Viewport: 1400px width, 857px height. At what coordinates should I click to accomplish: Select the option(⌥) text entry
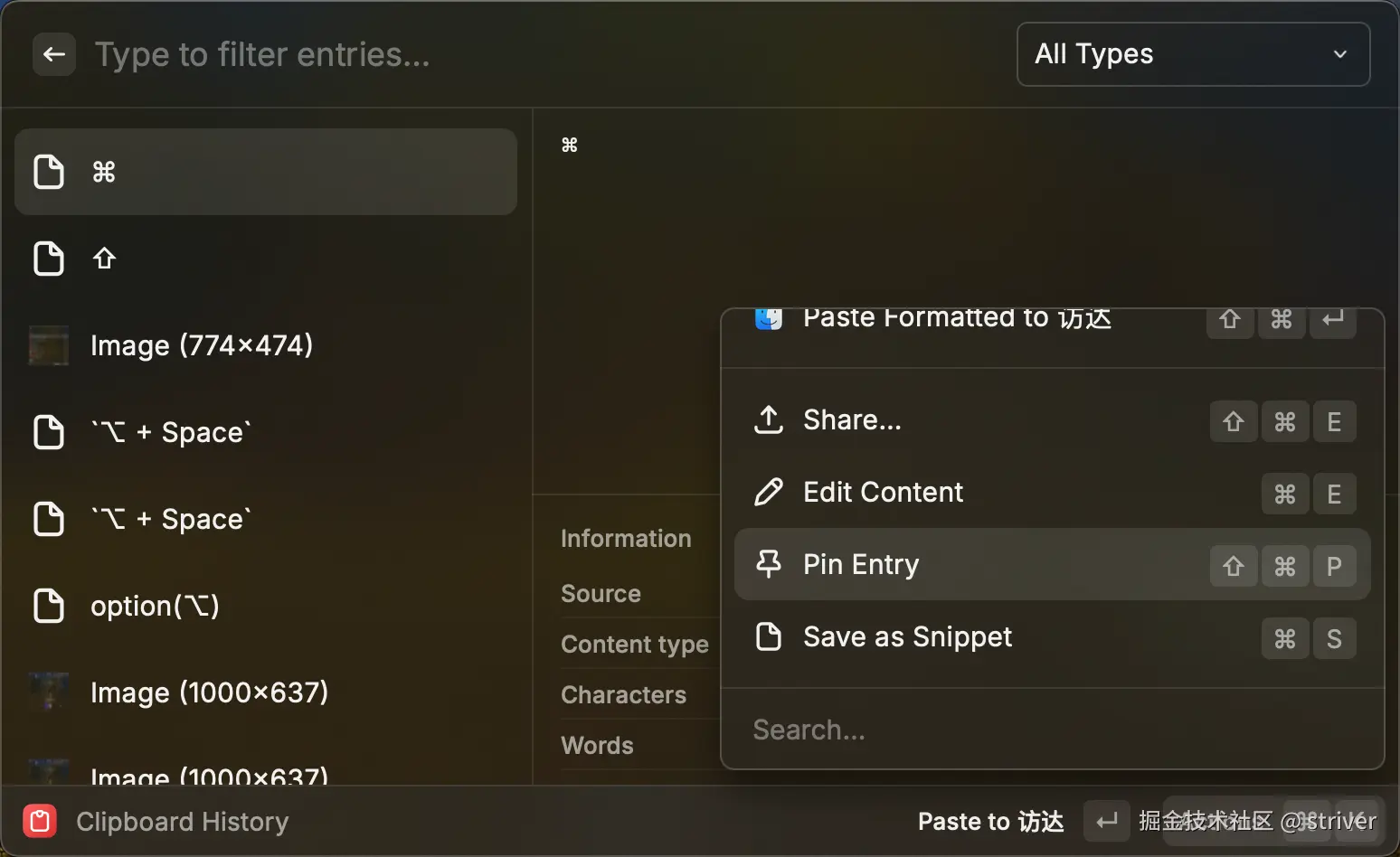[265, 606]
